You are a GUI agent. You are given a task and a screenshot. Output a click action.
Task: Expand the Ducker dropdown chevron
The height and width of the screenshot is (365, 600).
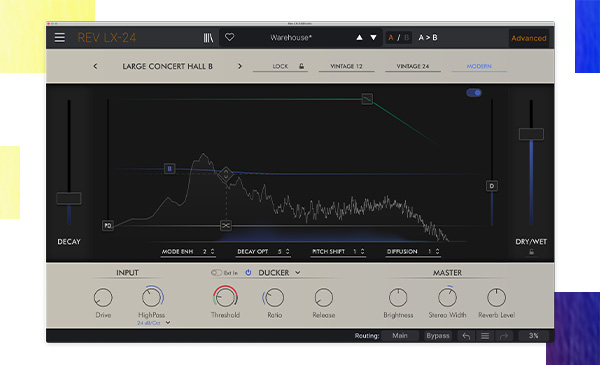[298, 272]
